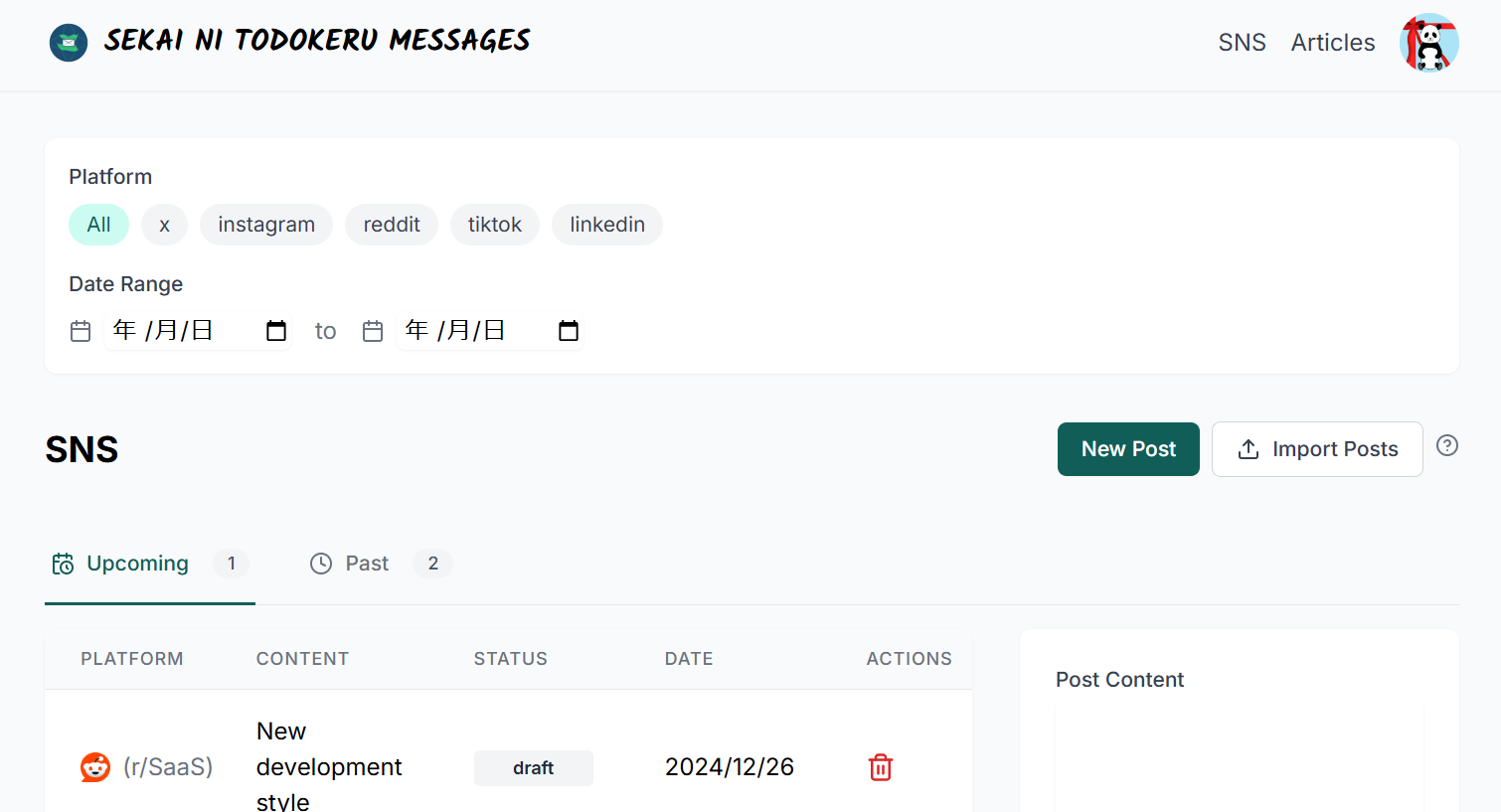1501x812 pixels.
Task: Open the panda profile avatar
Action: 1428,43
